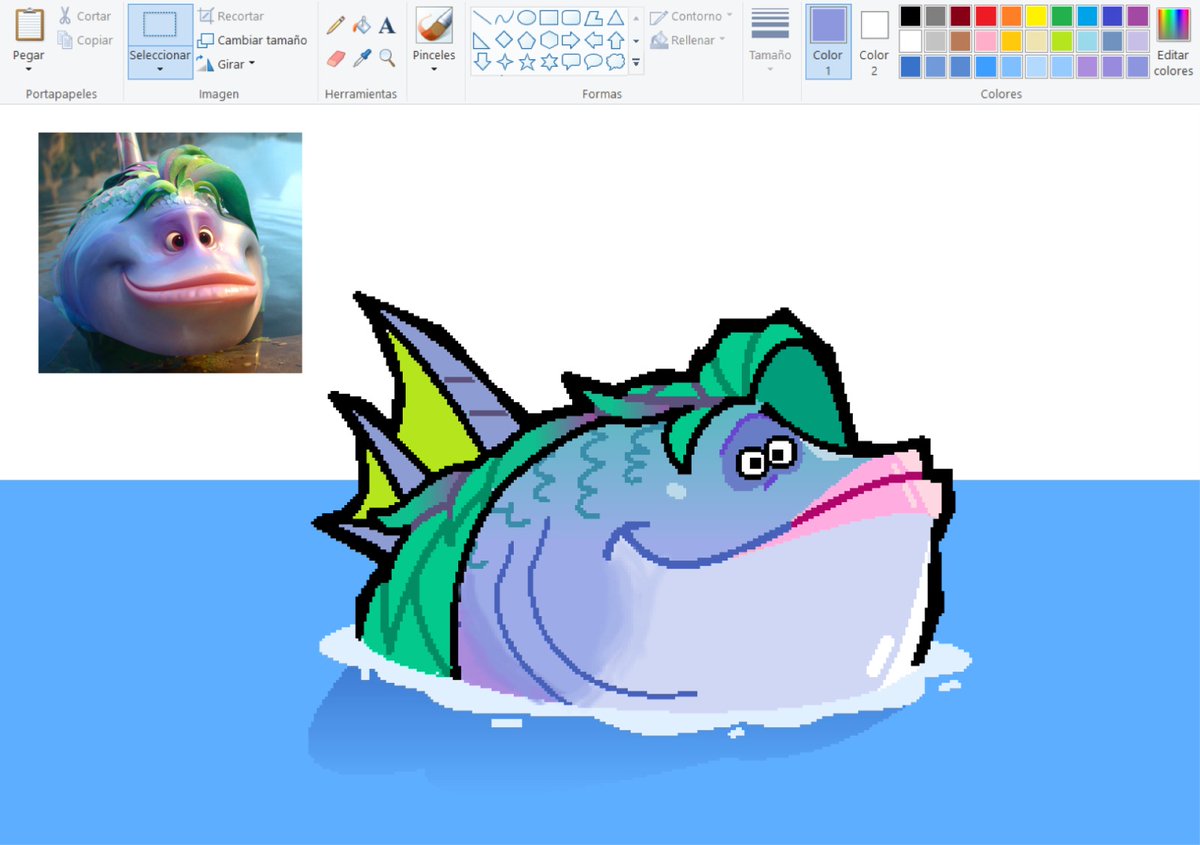Choose the sharp-cornered rectangle shape
The height and width of the screenshot is (845, 1200).
pyautogui.click(x=549, y=17)
